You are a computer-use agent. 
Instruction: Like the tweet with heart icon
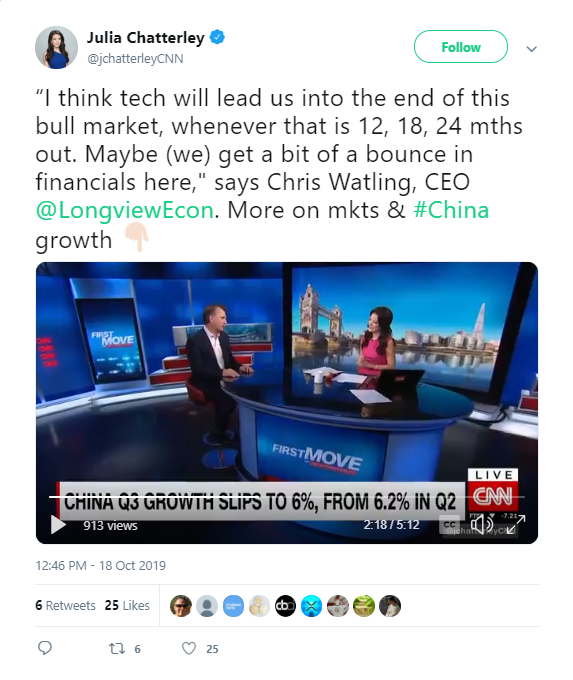[189, 648]
